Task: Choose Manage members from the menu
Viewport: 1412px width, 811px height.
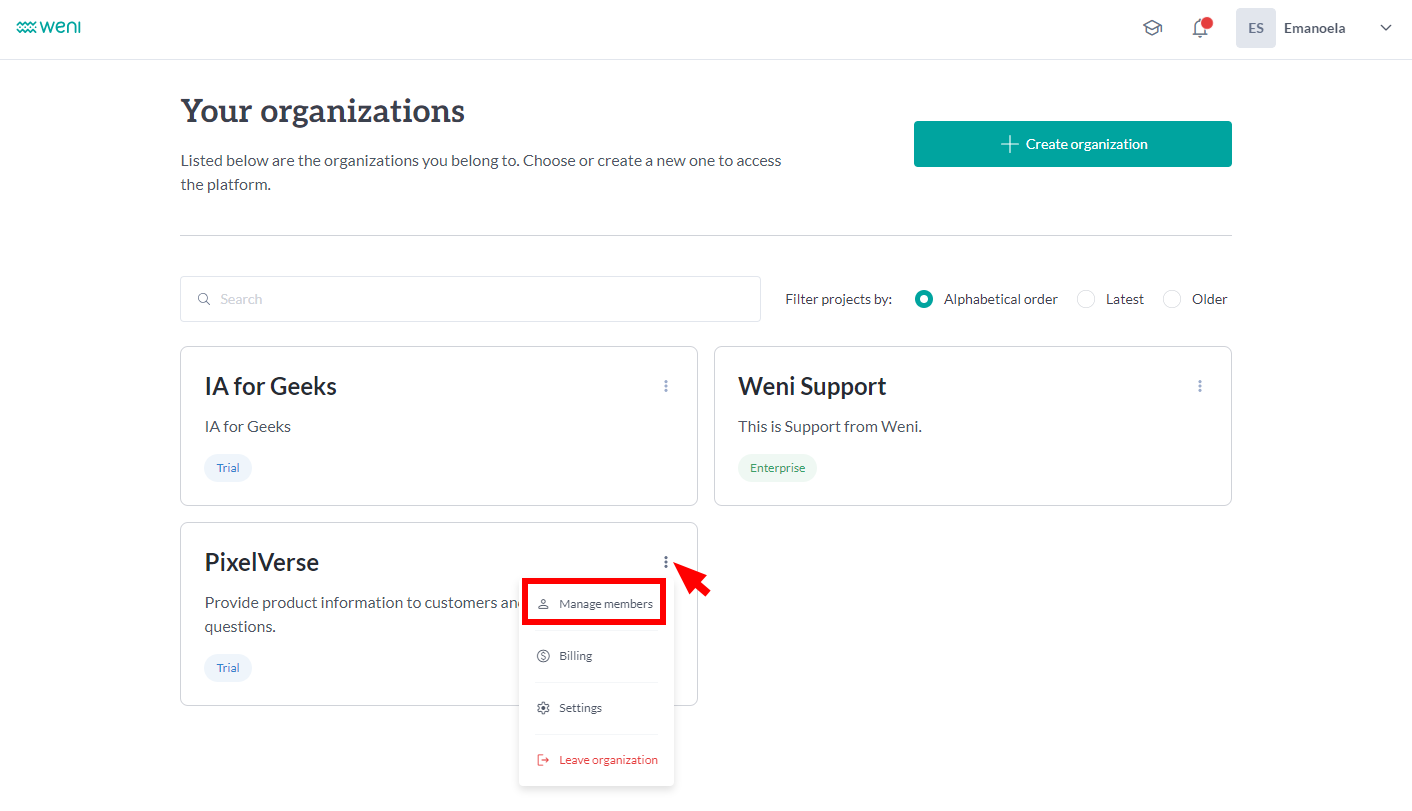Action: click(x=595, y=604)
